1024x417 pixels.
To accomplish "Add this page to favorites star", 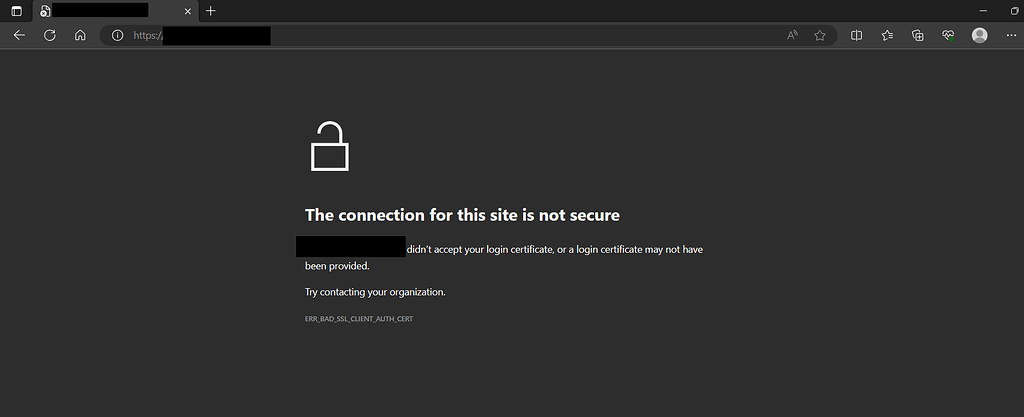I will coord(820,35).
